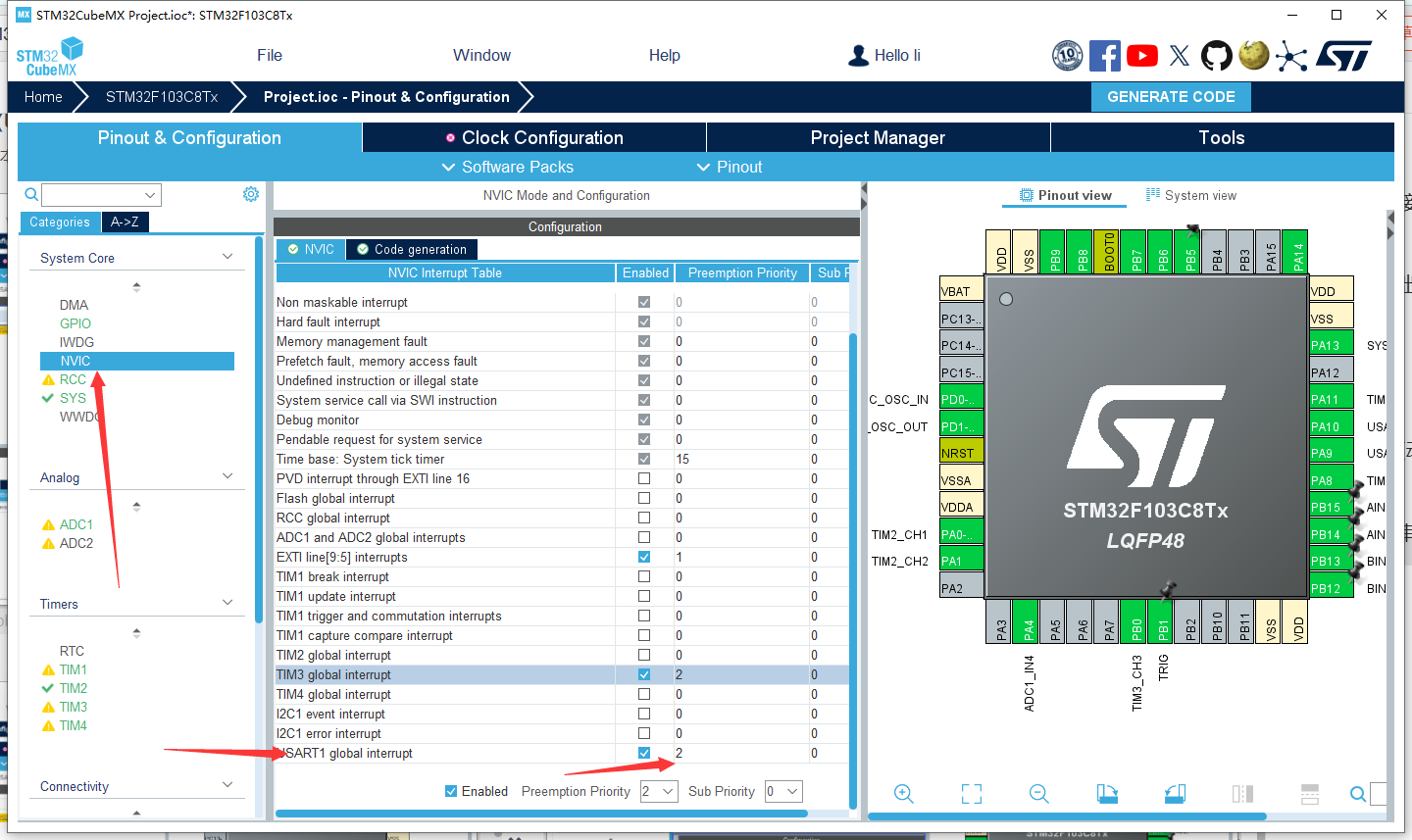Click the category search magnifier icon
The height and width of the screenshot is (840, 1412).
click(31, 195)
